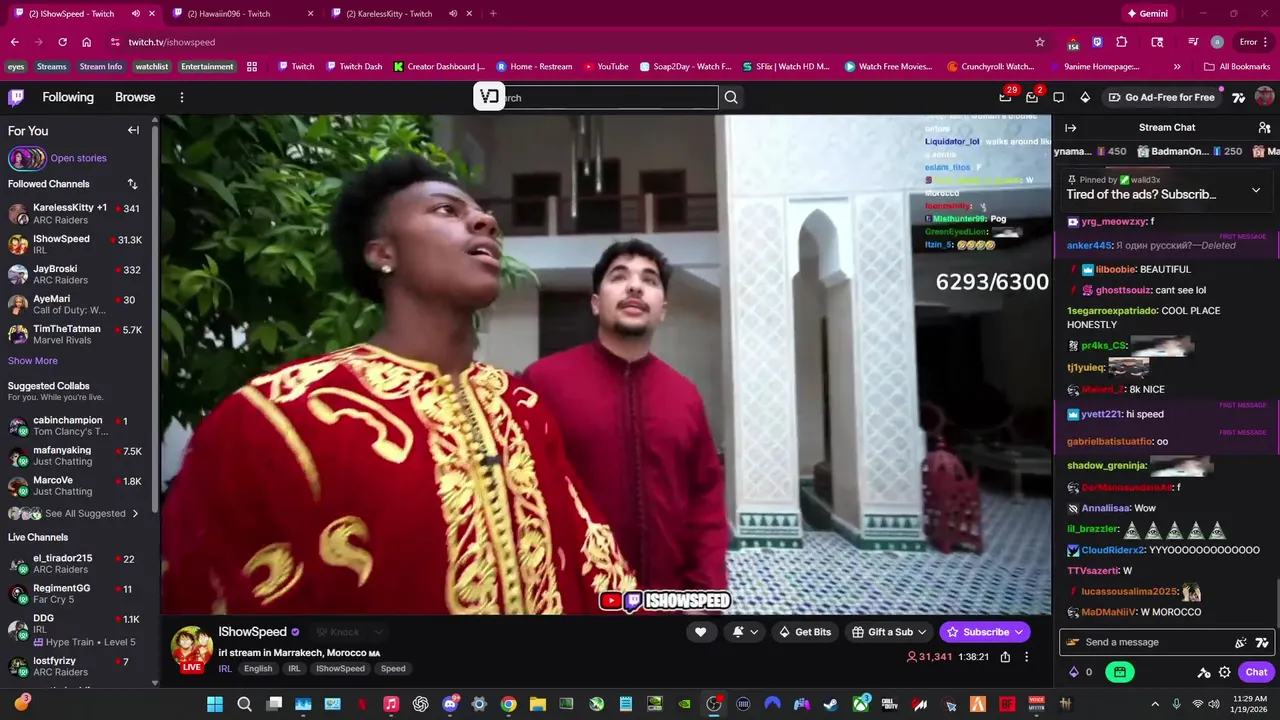
Task: Open Chrome extensions puzzle icon
Action: point(1122,42)
